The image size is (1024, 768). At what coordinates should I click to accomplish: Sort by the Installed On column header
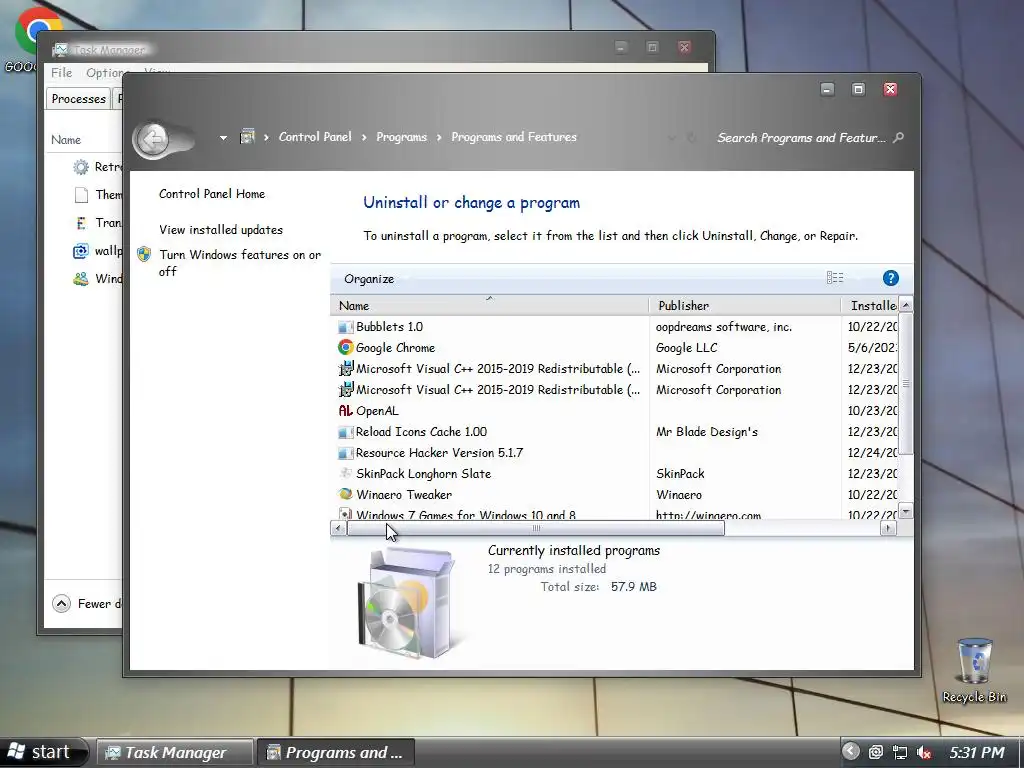[871, 306]
